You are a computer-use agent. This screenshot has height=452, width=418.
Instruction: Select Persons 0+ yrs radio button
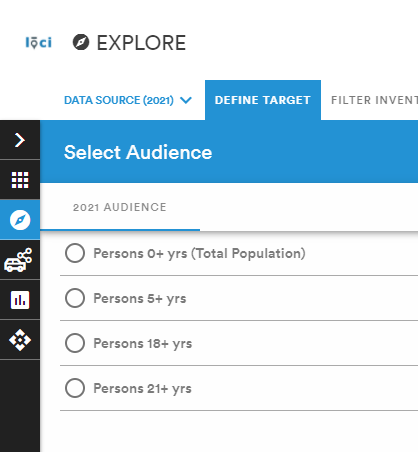click(x=75, y=253)
